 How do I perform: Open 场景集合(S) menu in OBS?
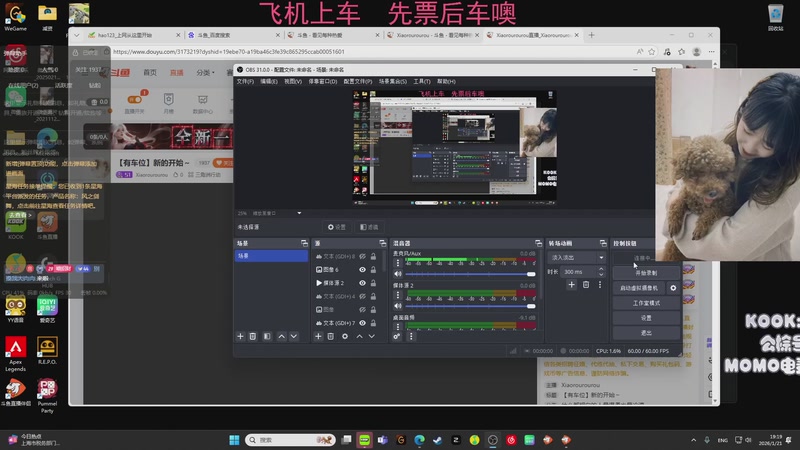tap(393, 82)
